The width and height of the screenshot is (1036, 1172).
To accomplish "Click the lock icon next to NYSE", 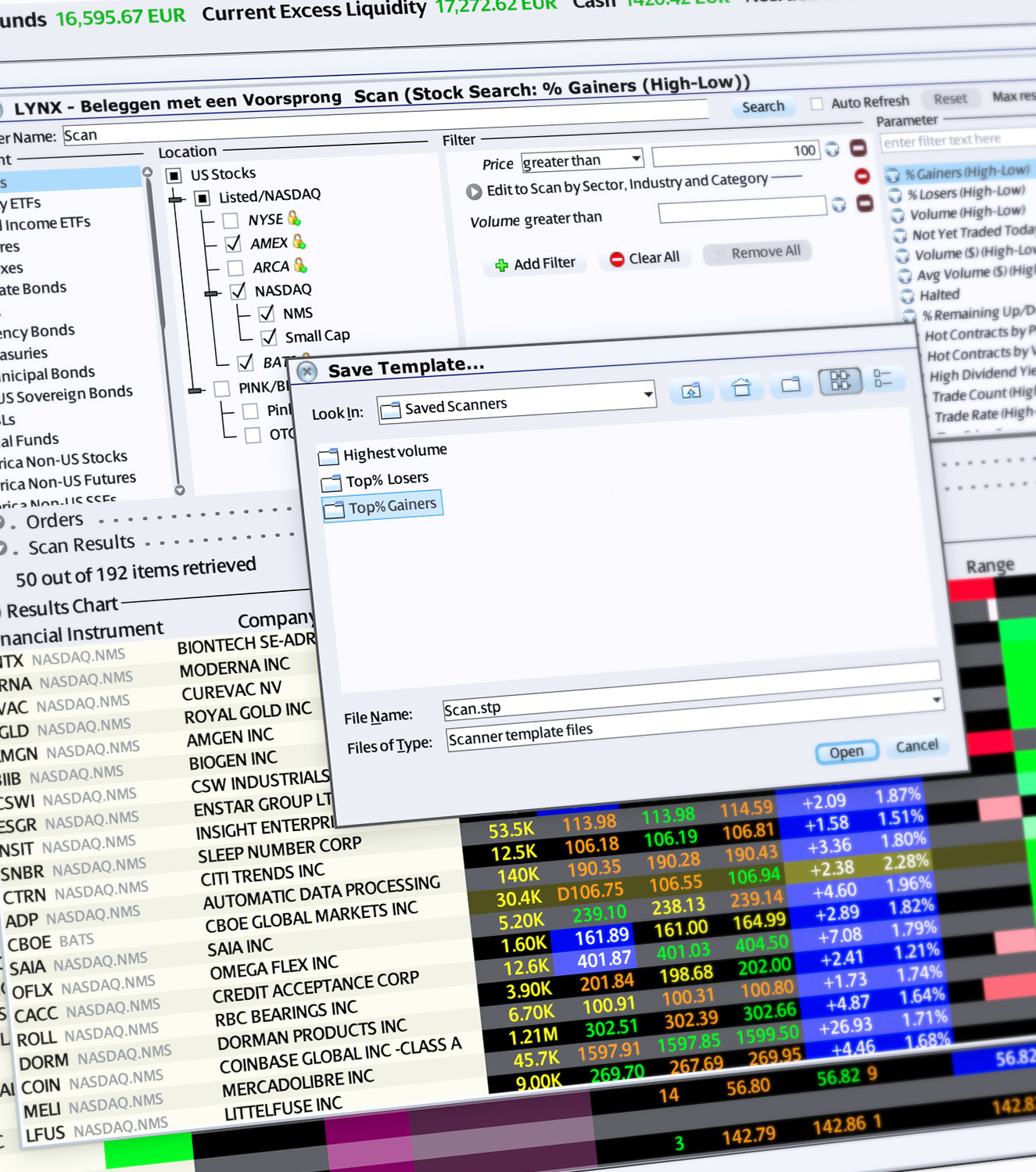I will (x=294, y=218).
